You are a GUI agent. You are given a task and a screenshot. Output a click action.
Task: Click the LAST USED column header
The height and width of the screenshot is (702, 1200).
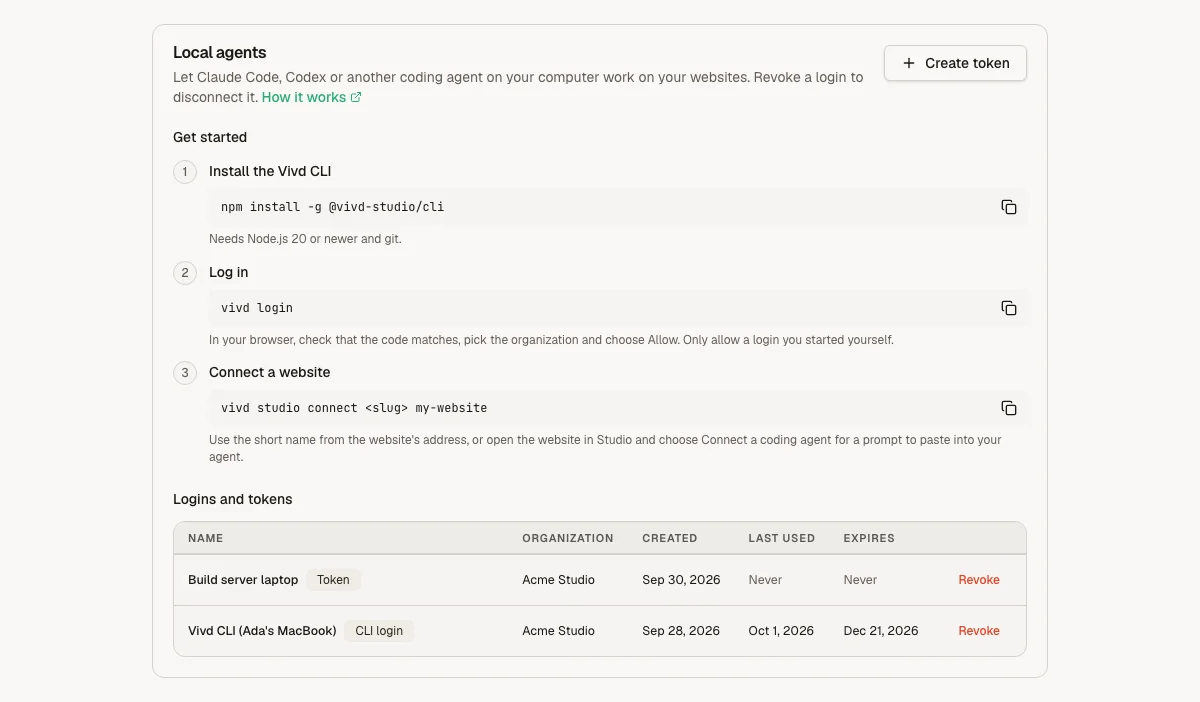[x=782, y=538]
